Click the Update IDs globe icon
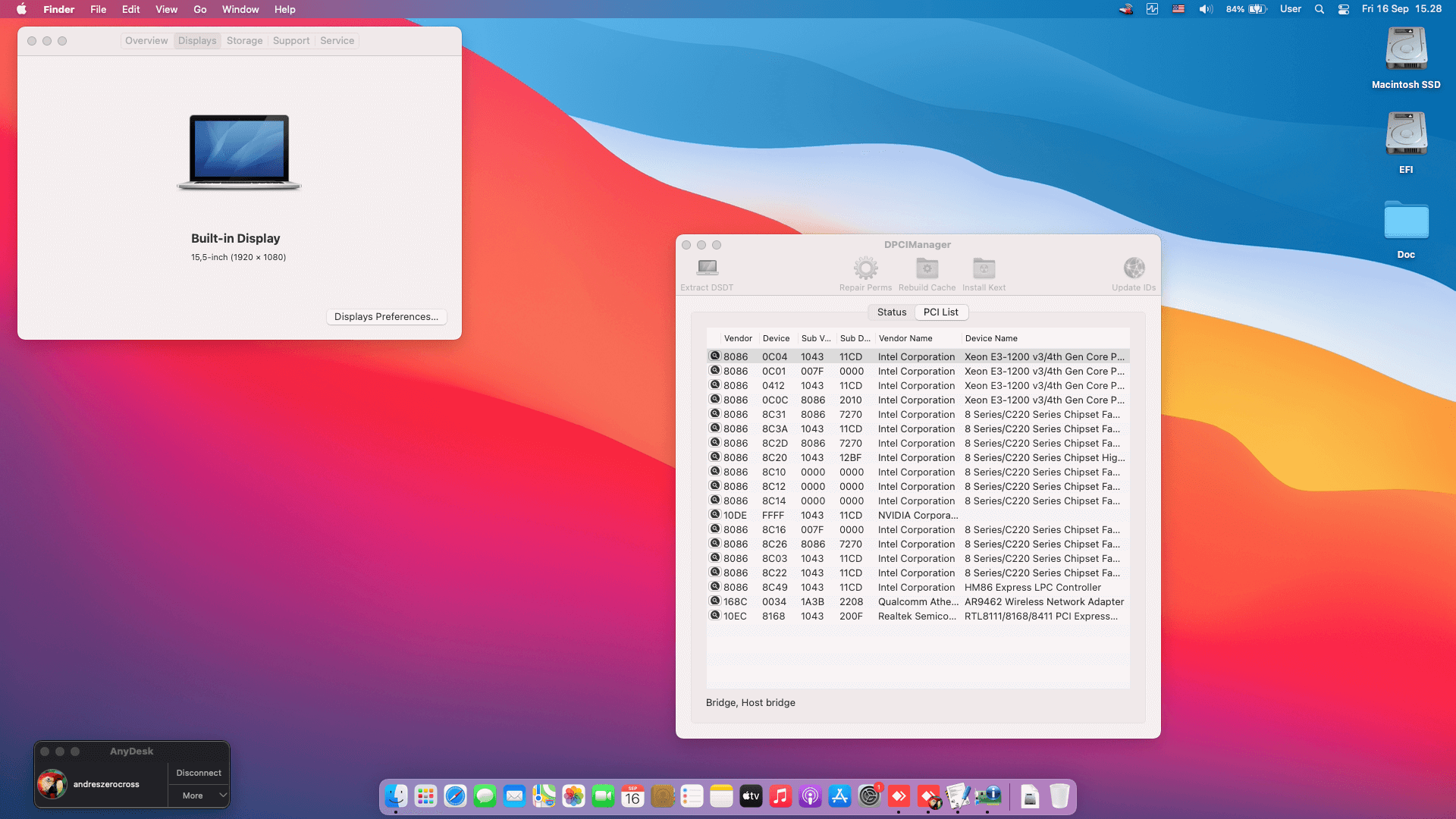Image resolution: width=1456 pixels, height=819 pixels. 1134,268
